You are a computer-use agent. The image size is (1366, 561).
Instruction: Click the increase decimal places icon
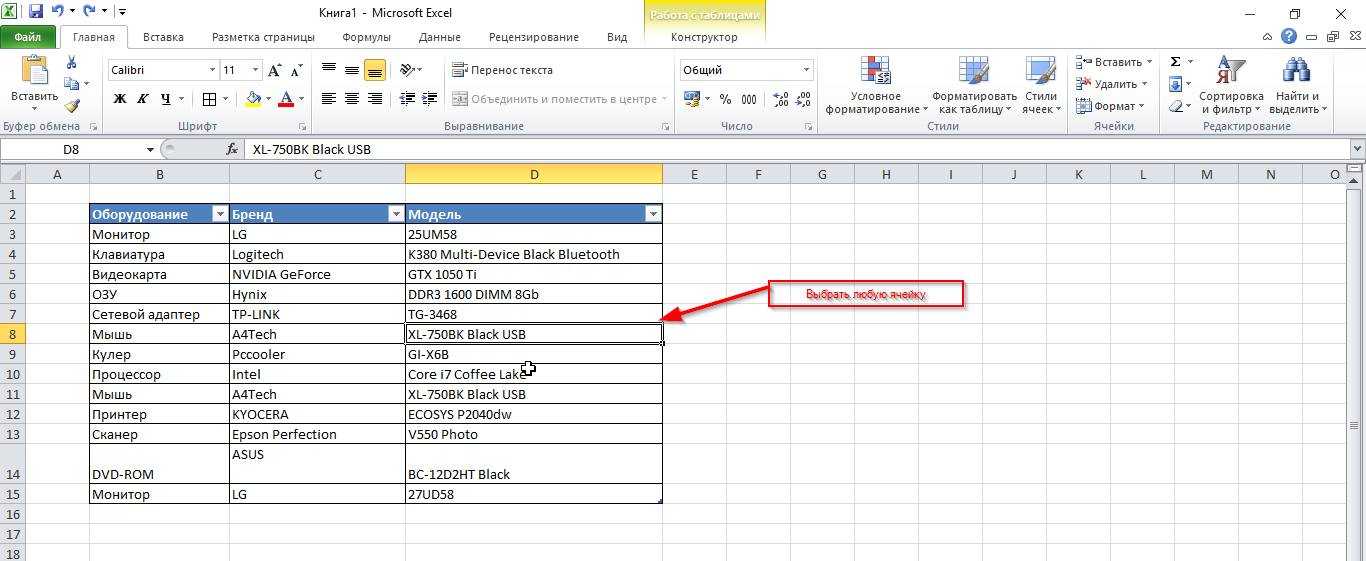pyautogui.click(x=781, y=99)
